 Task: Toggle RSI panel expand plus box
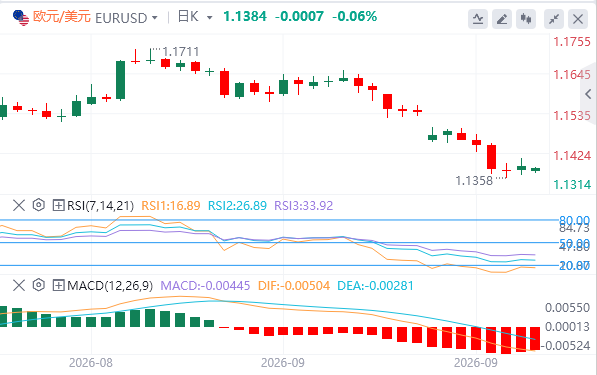click(58, 206)
